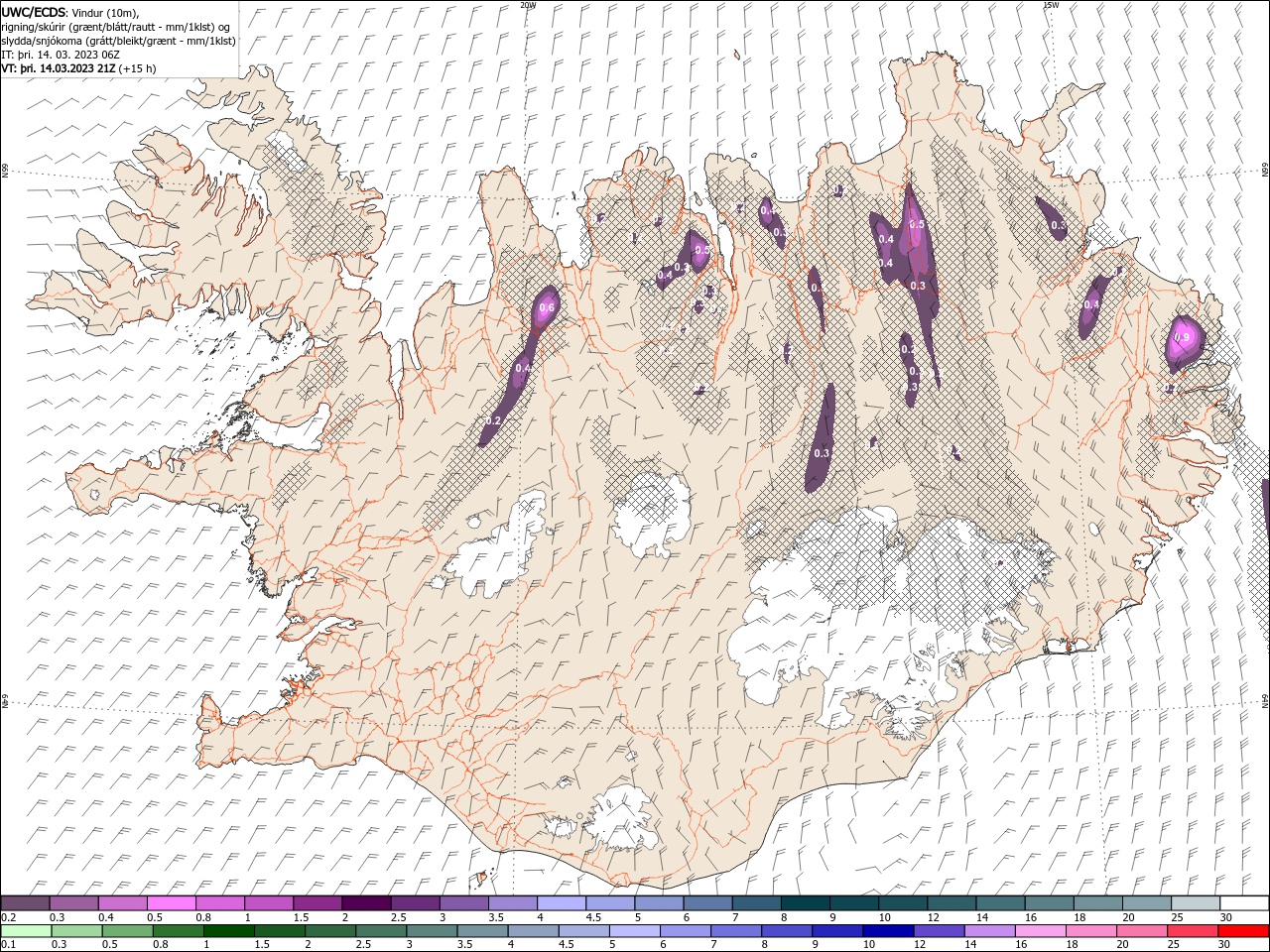Image resolution: width=1270 pixels, height=952 pixels.
Task: Pick the rain scale swatch between 0.3 and 0.5
Action: pyautogui.click(x=76, y=931)
